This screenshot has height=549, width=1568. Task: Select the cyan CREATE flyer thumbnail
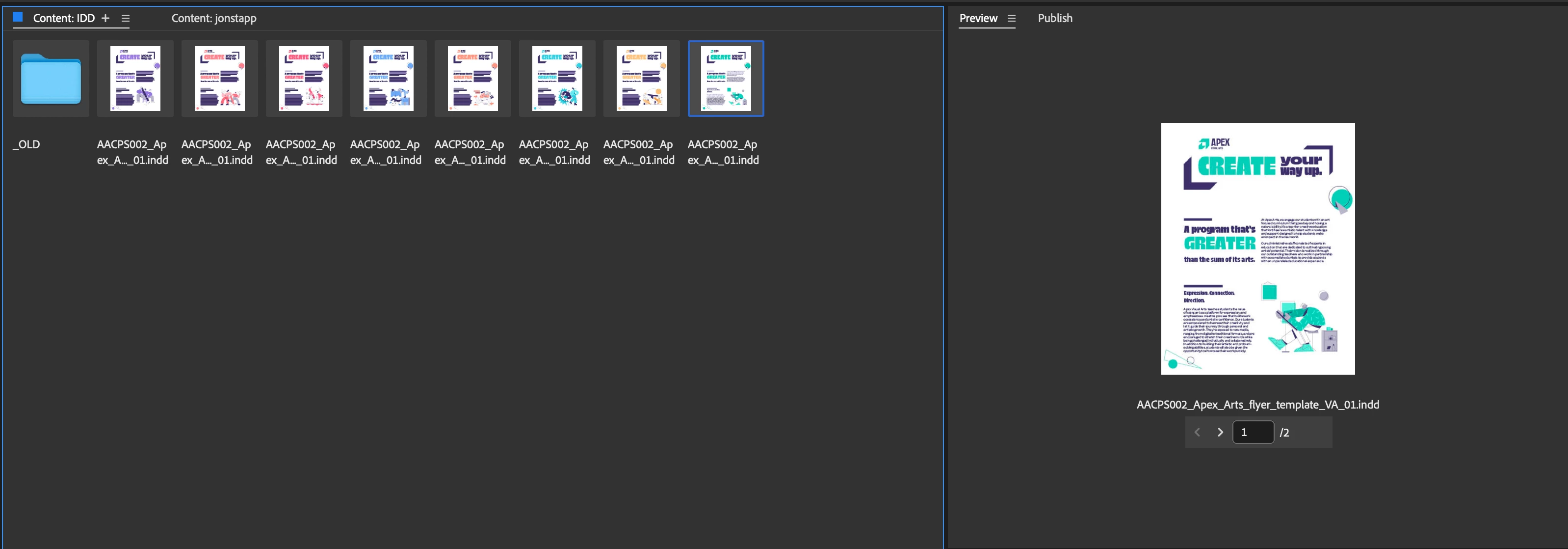[557, 79]
